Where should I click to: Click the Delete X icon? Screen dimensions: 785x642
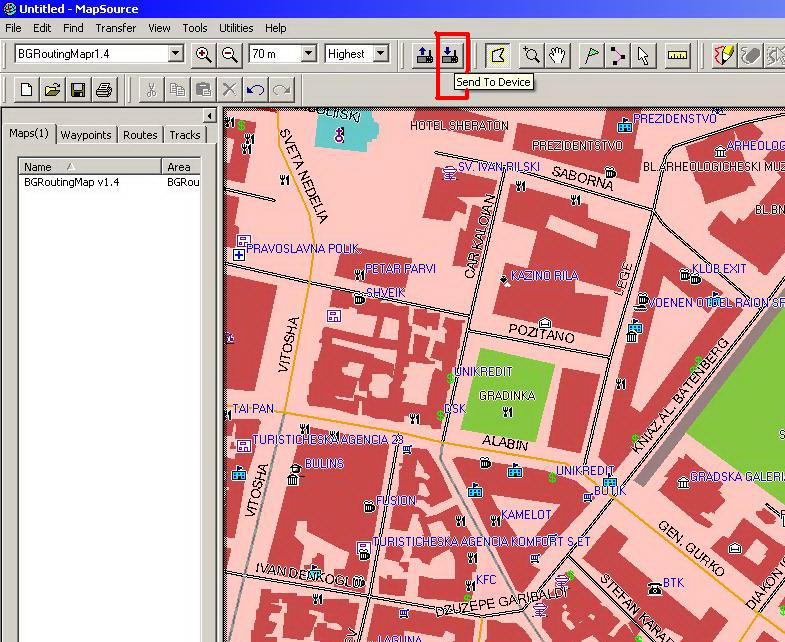[229, 90]
